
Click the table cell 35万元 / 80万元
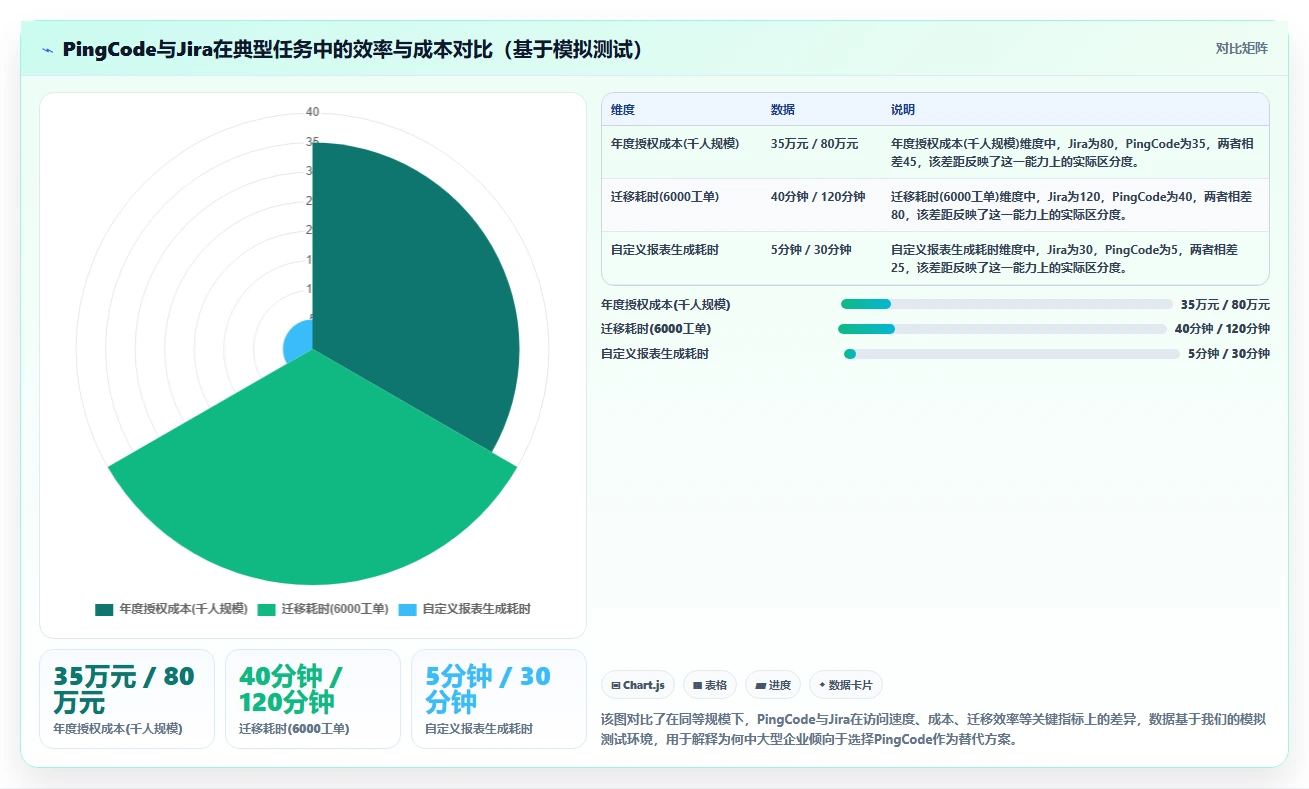(815, 144)
